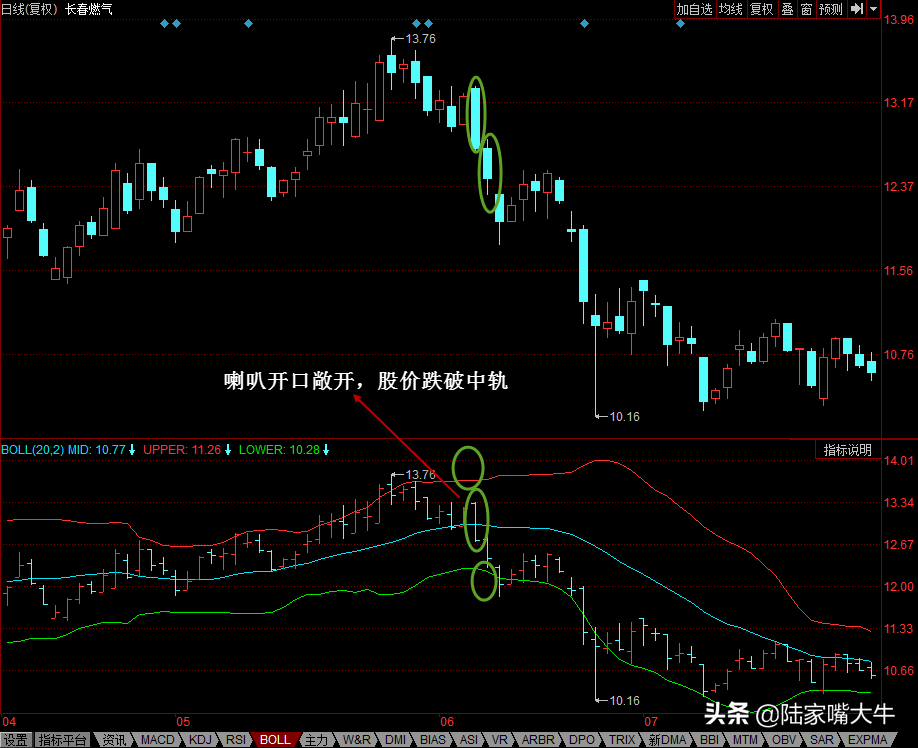The width and height of the screenshot is (918, 748).
Task: Open the 指标平台 indicator platform
Action: coord(63,740)
